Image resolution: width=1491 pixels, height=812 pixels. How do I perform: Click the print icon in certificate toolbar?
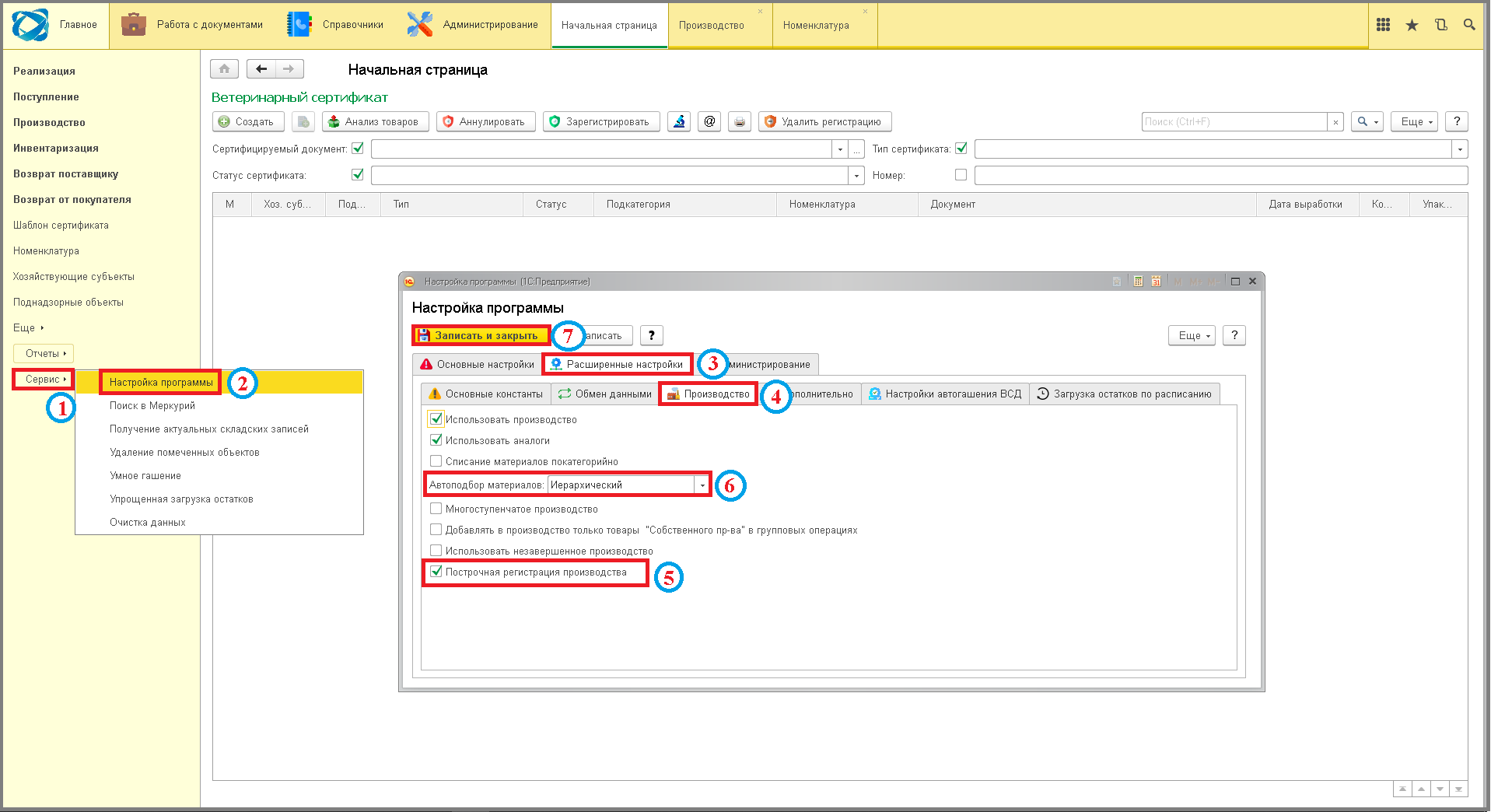740,121
